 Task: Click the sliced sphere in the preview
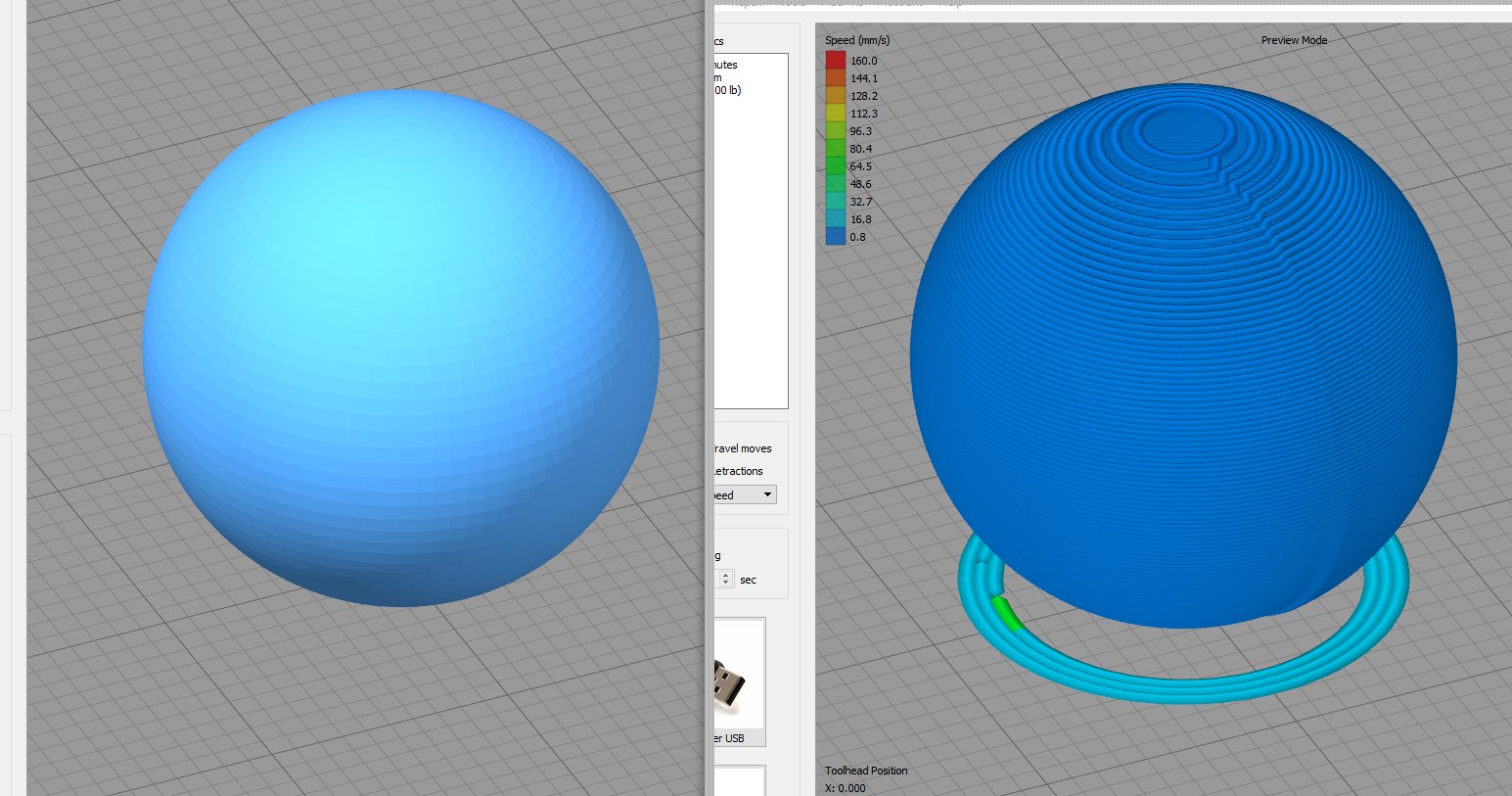click(x=1183, y=355)
